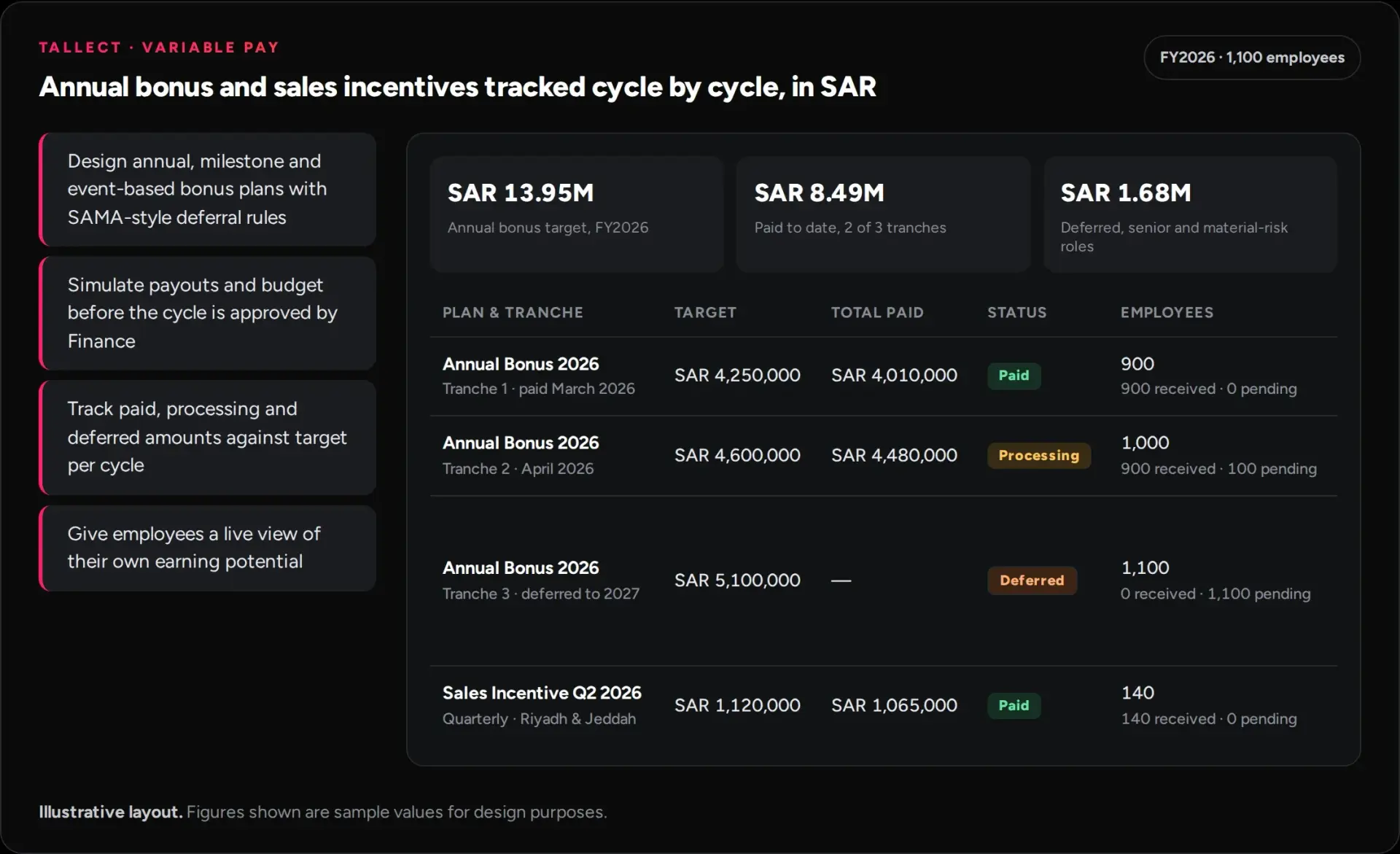This screenshot has width=1400, height=854.
Task: Click the TALLECT · VARIABLE PAY heading label
Action: click(159, 47)
